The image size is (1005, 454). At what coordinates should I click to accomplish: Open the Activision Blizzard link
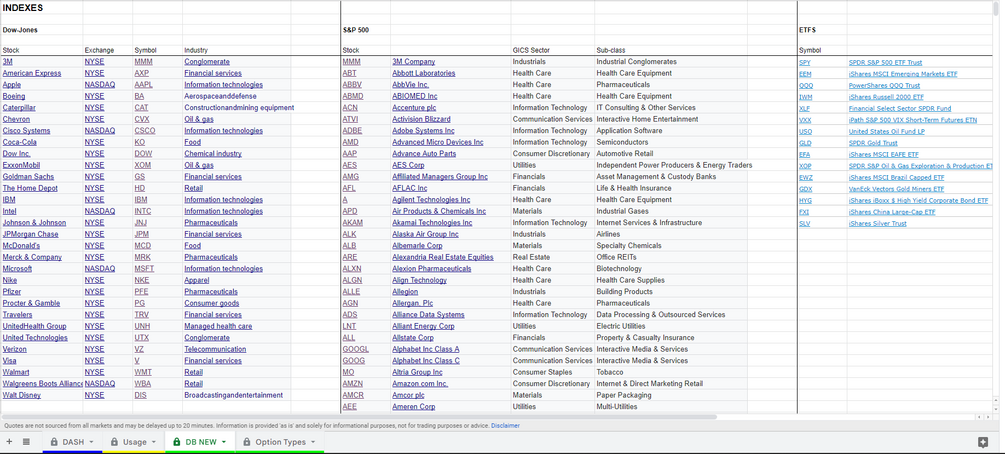click(421, 119)
